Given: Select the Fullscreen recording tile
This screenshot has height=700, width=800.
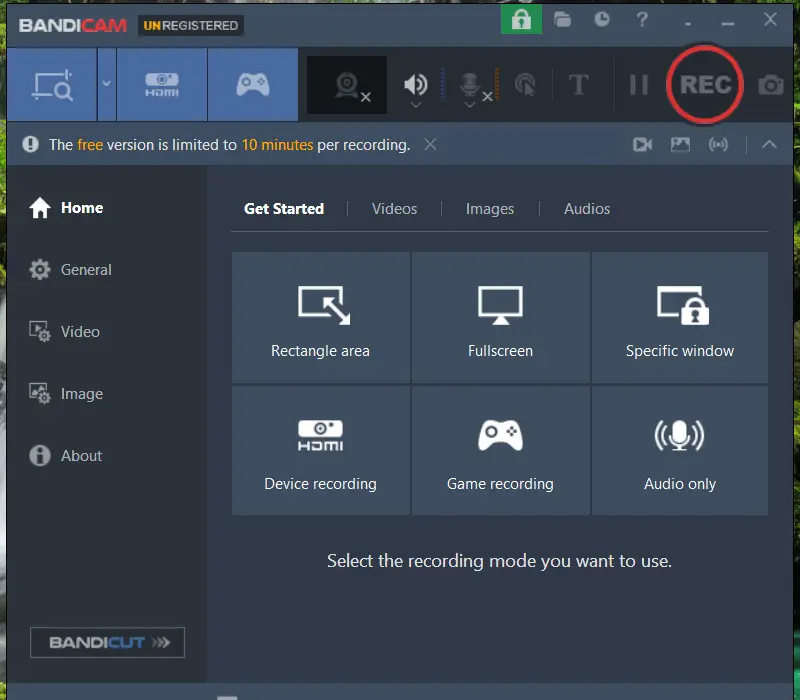Looking at the screenshot, I should (x=500, y=317).
